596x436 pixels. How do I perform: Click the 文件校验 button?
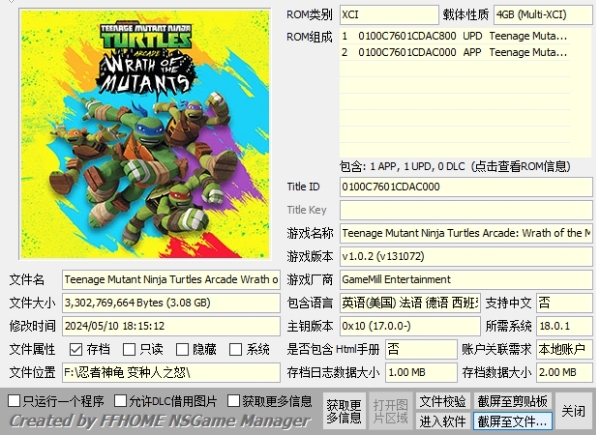(x=443, y=401)
